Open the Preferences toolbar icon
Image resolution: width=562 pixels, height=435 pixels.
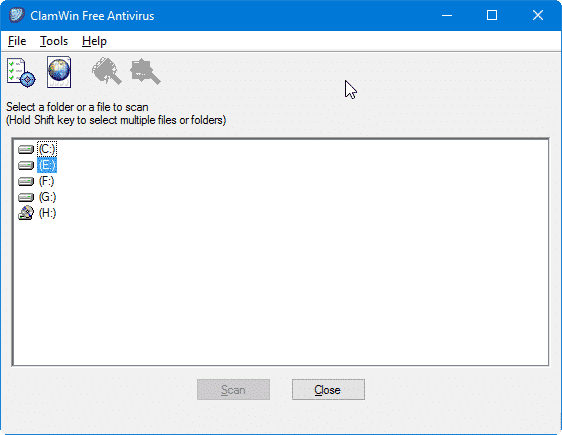coord(21,72)
